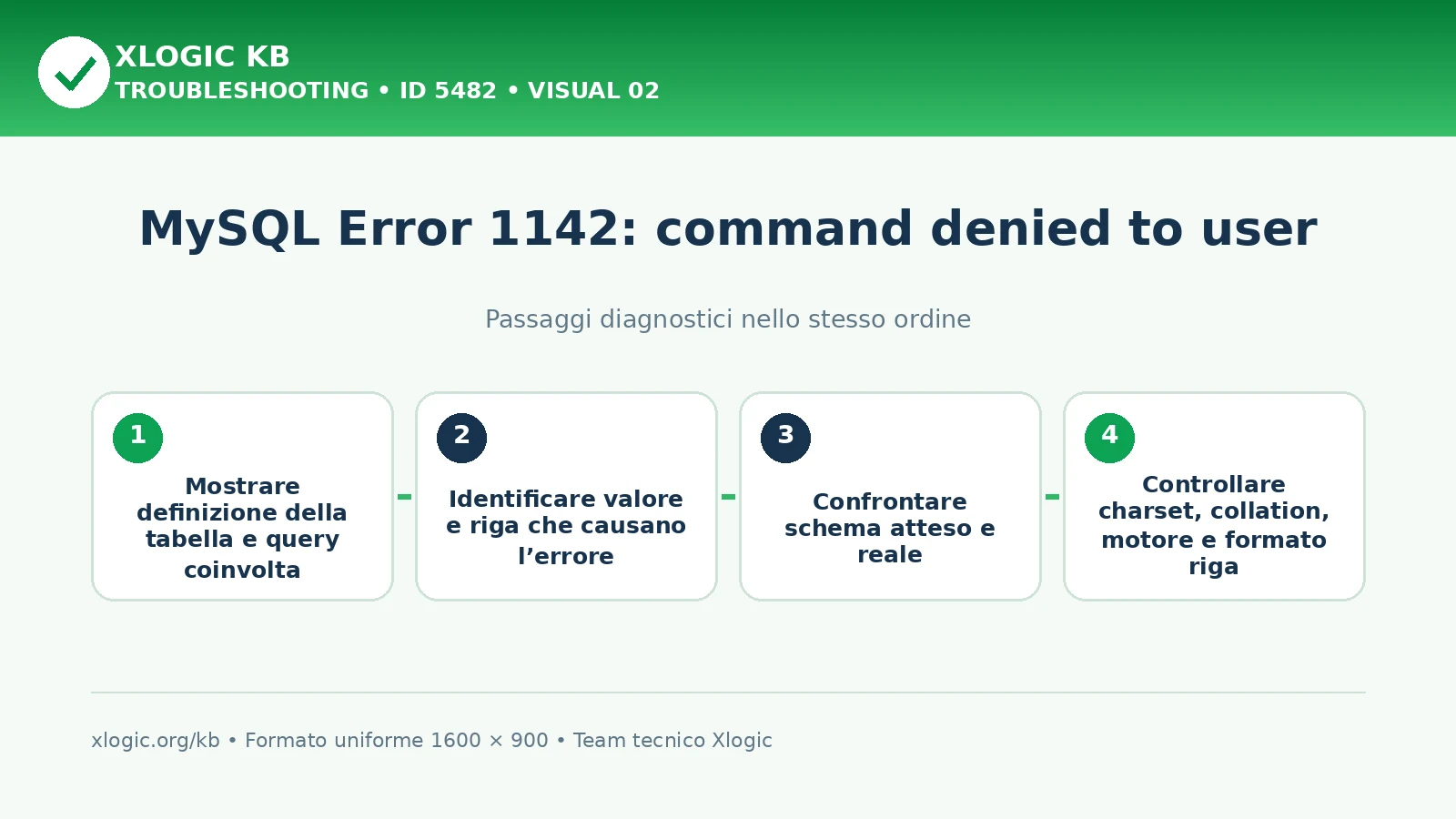
Task: Click 'Controllare charset, collation, motore e formato riga'
Action: pos(1214,525)
